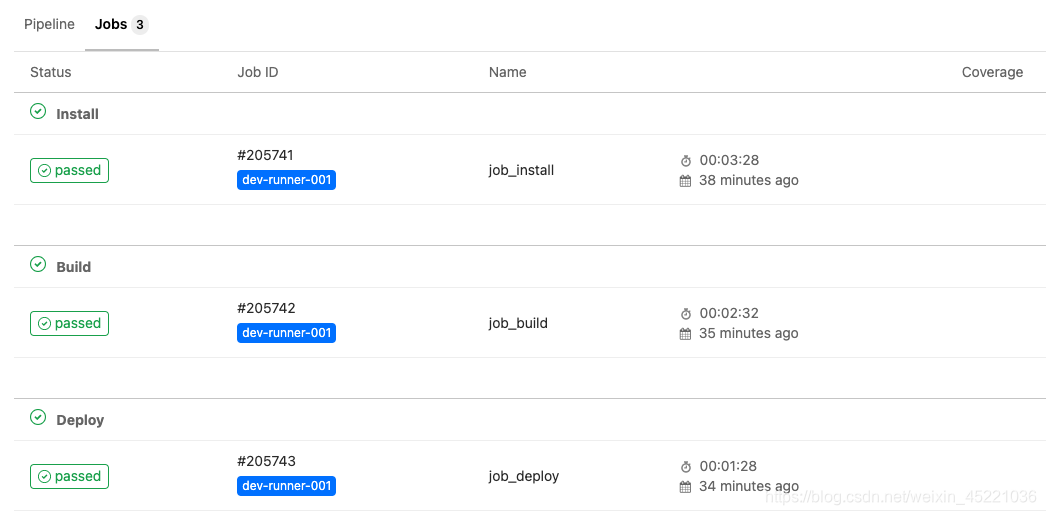Click the duration 00:03:28
1046x515 pixels.
tap(729, 160)
